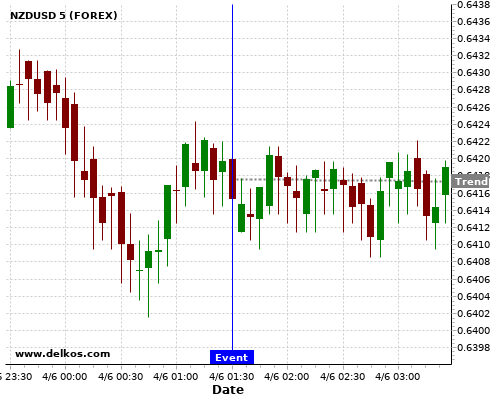
Task: Select the vertical blue event line
Action: (232, 177)
